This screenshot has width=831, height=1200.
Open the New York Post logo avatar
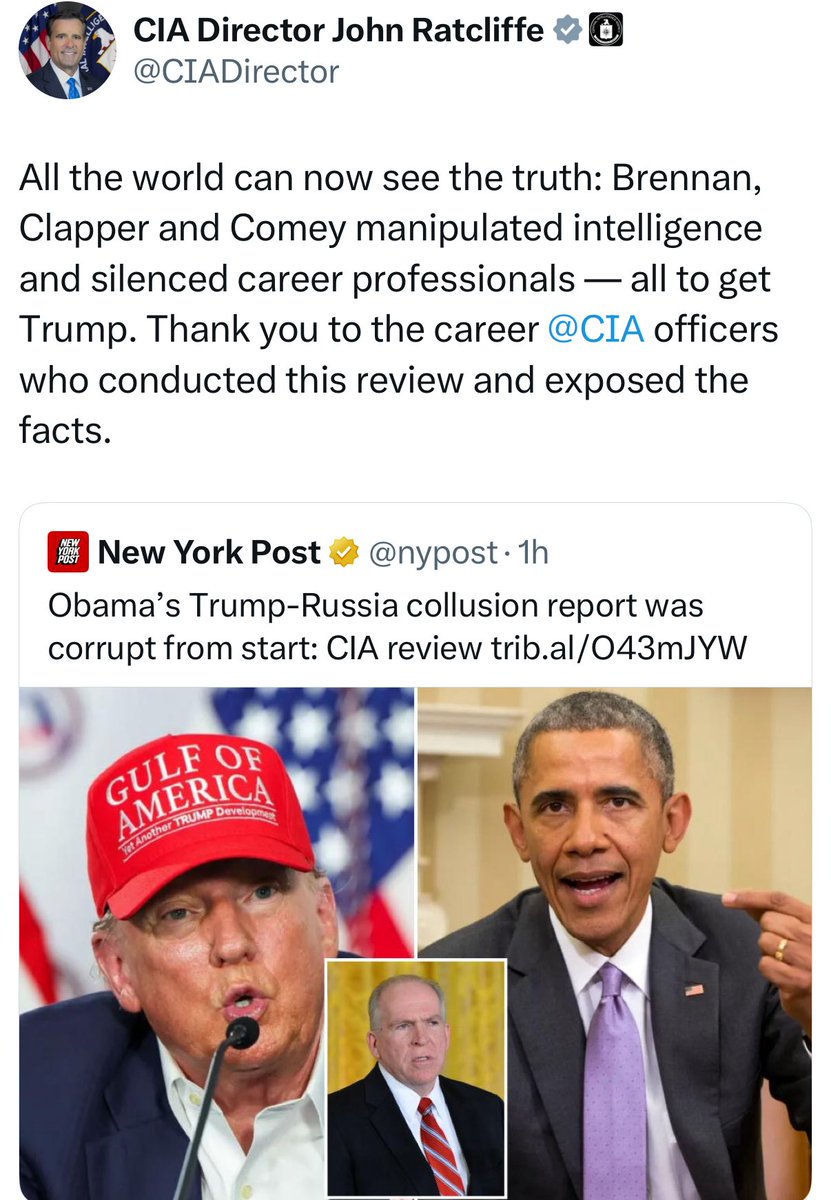[x=68, y=552]
